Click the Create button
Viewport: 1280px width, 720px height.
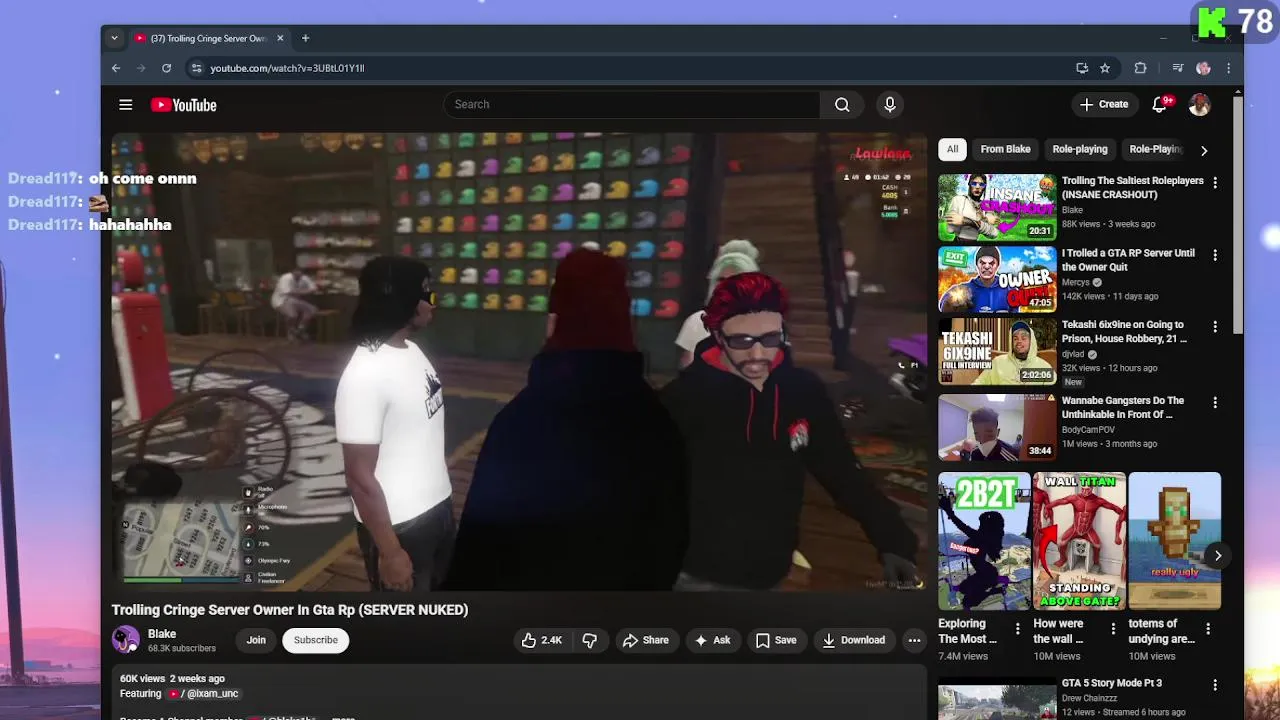(x=1104, y=104)
